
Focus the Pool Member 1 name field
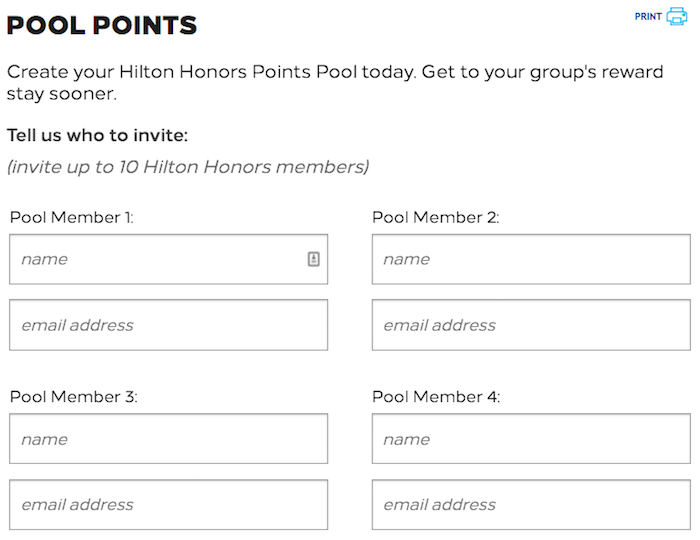click(160, 259)
